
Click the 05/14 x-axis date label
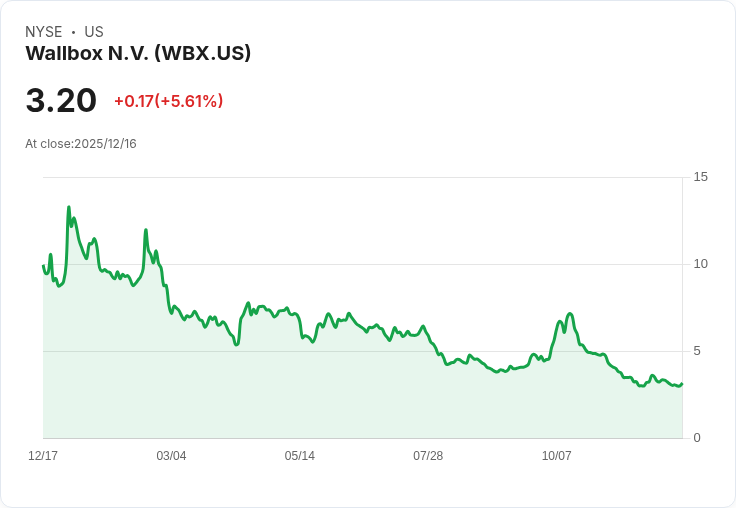tap(299, 456)
